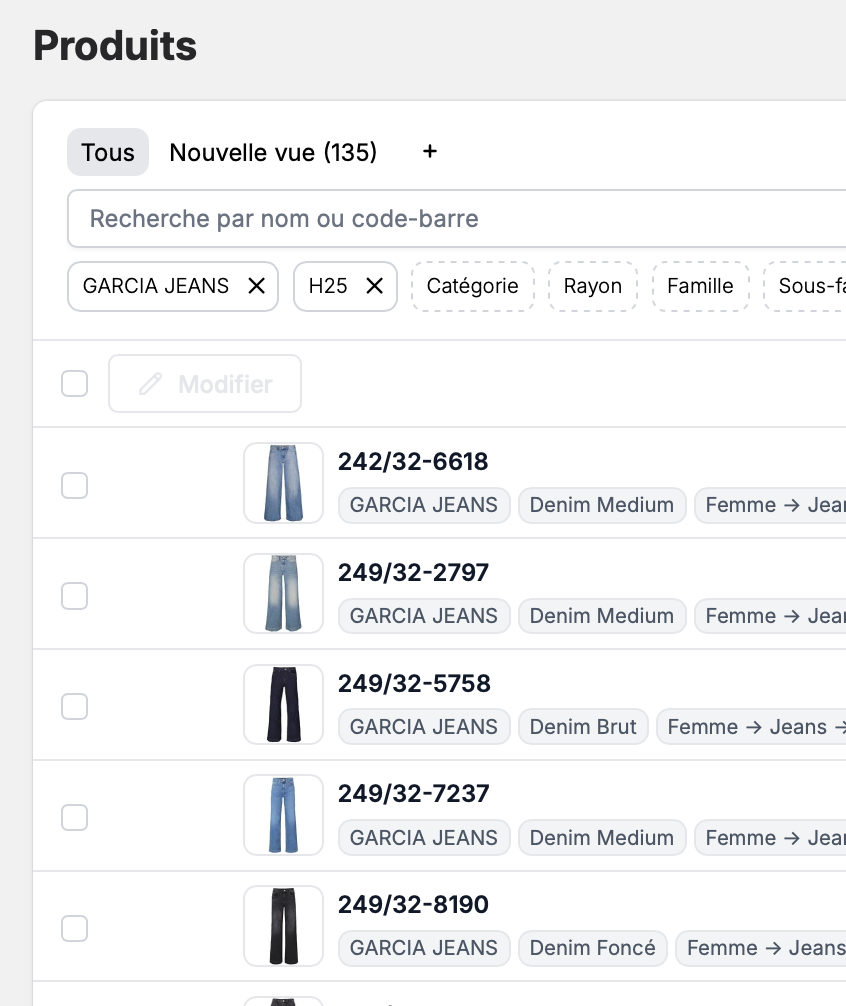Open the Nouvelle vue (135) tab
Screen dimensions: 846x1006
[273, 153]
